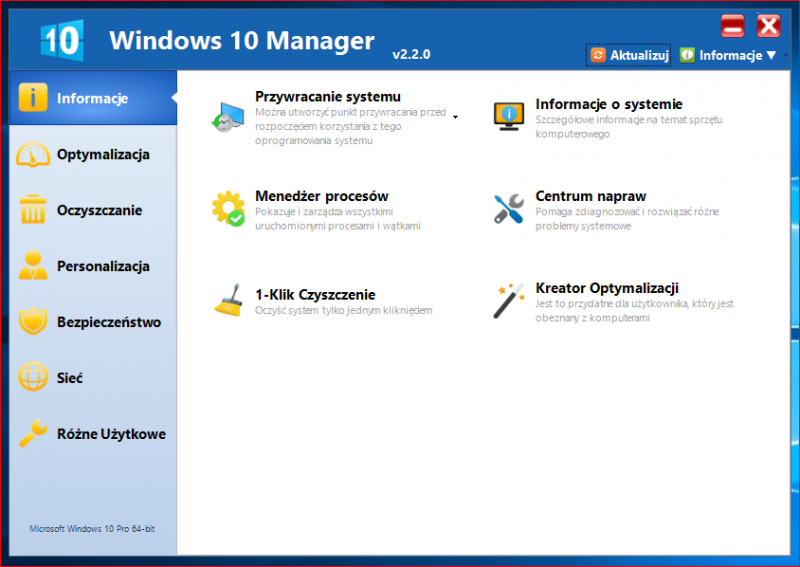
Task: Click the Windows 10 logo icon
Action: pyautogui.click(x=62, y=40)
